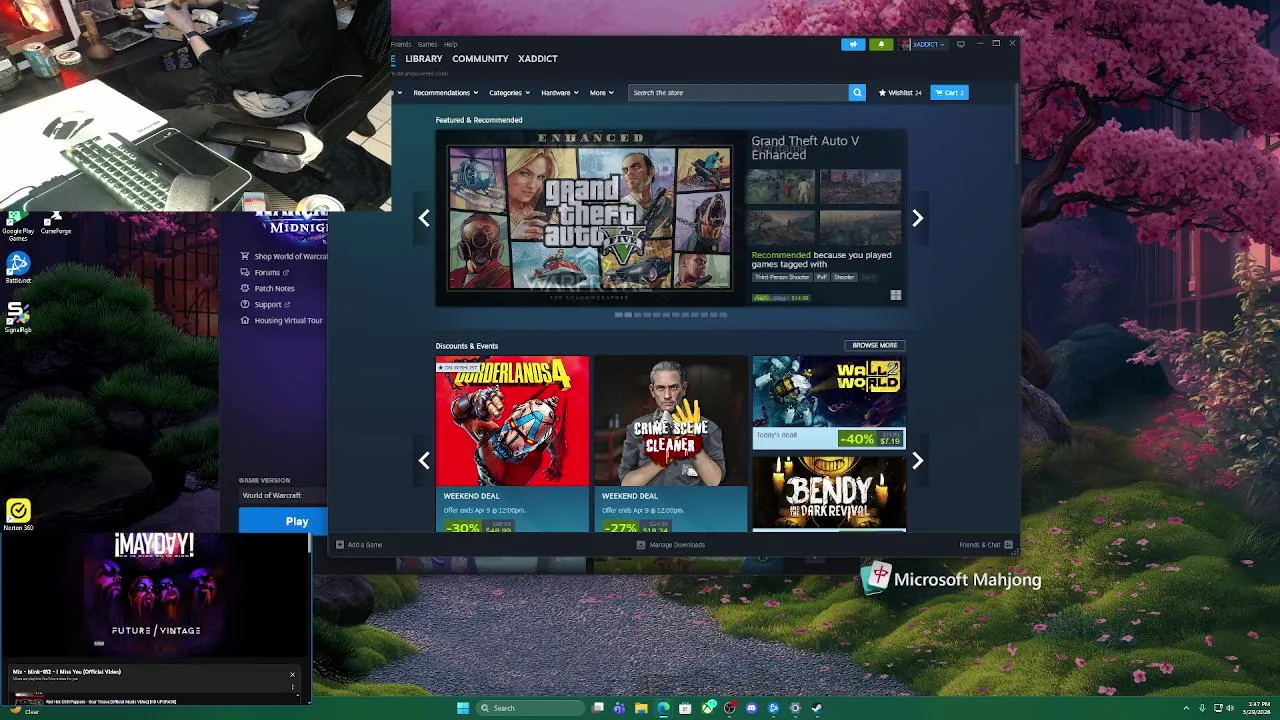Open Microsoft Mahjong desktop shortcut
Image resolution: width=1280 pixels, height=720 pixels.
951,579
